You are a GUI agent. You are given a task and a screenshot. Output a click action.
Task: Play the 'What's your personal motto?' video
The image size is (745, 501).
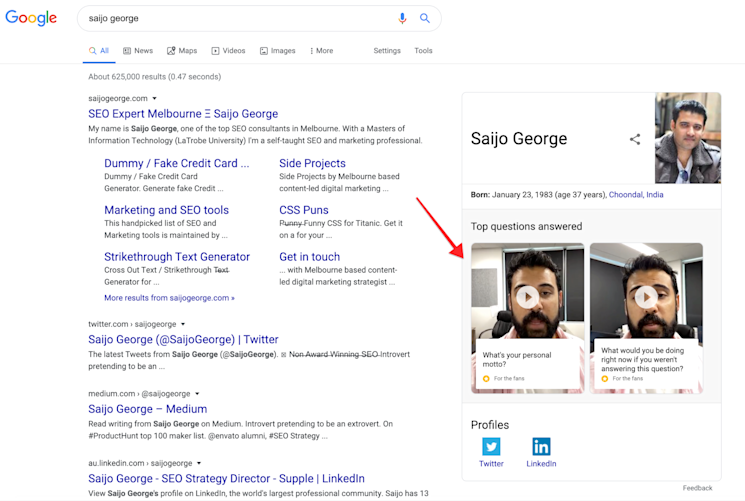527,298
